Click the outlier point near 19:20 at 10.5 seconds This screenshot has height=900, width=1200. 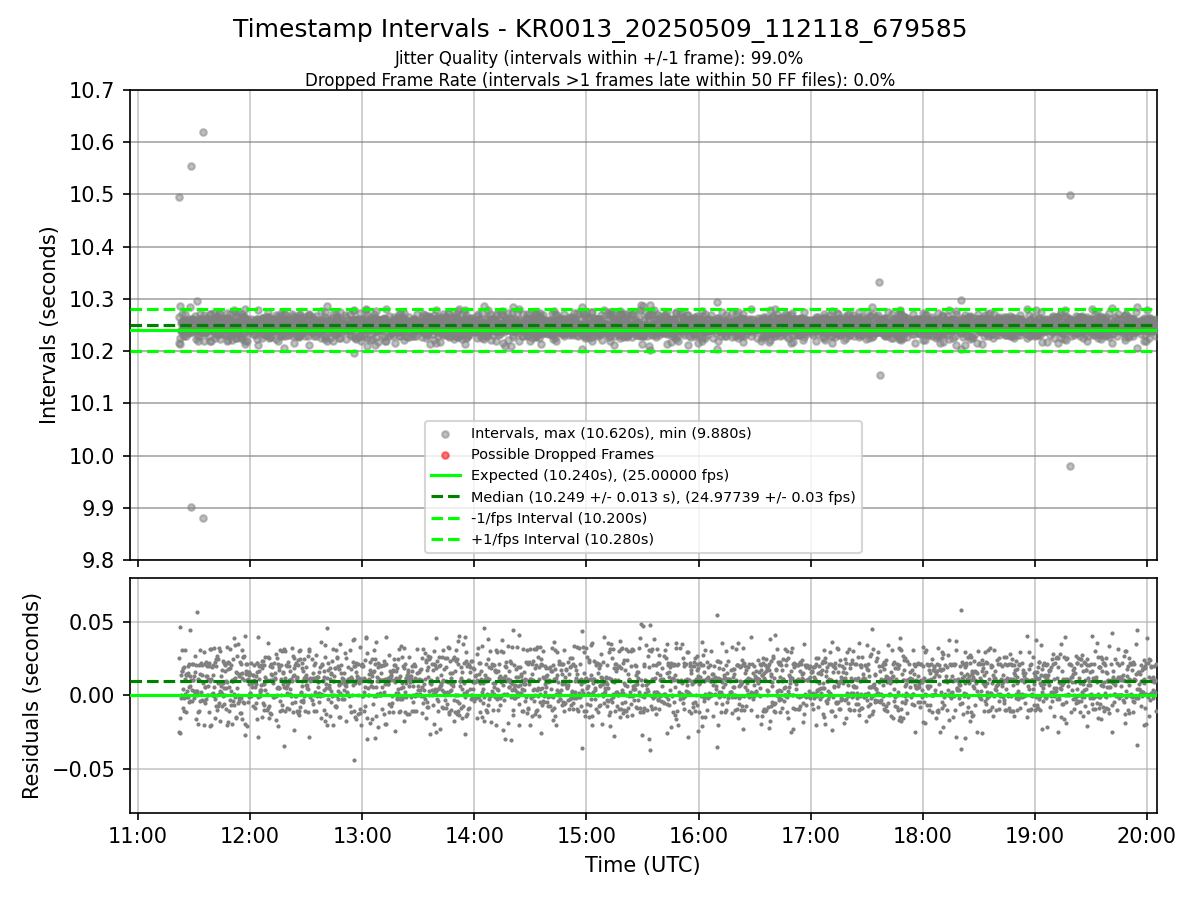1070,195
